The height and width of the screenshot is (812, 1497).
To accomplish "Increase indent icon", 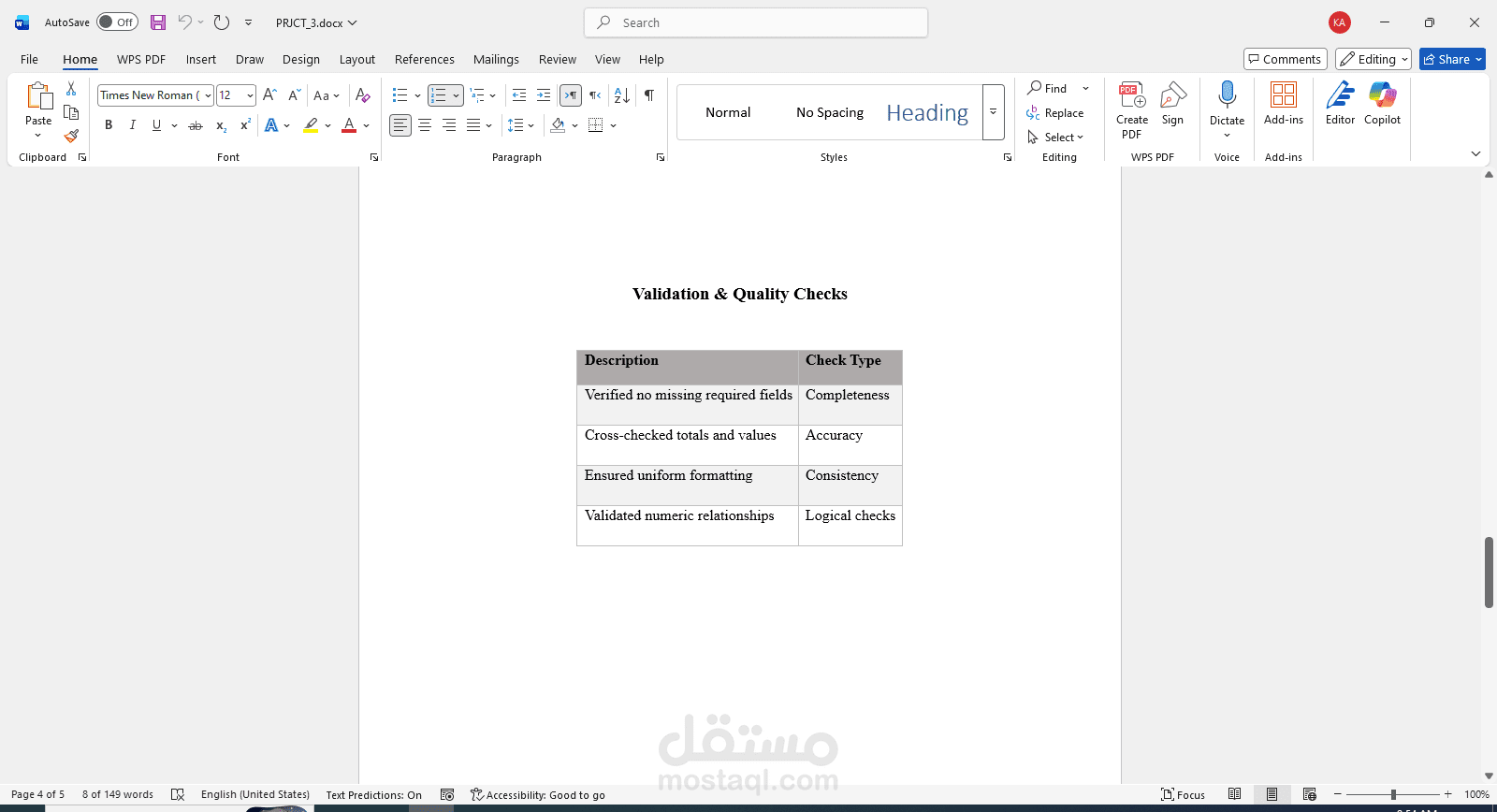I will (x=544, y=95).
